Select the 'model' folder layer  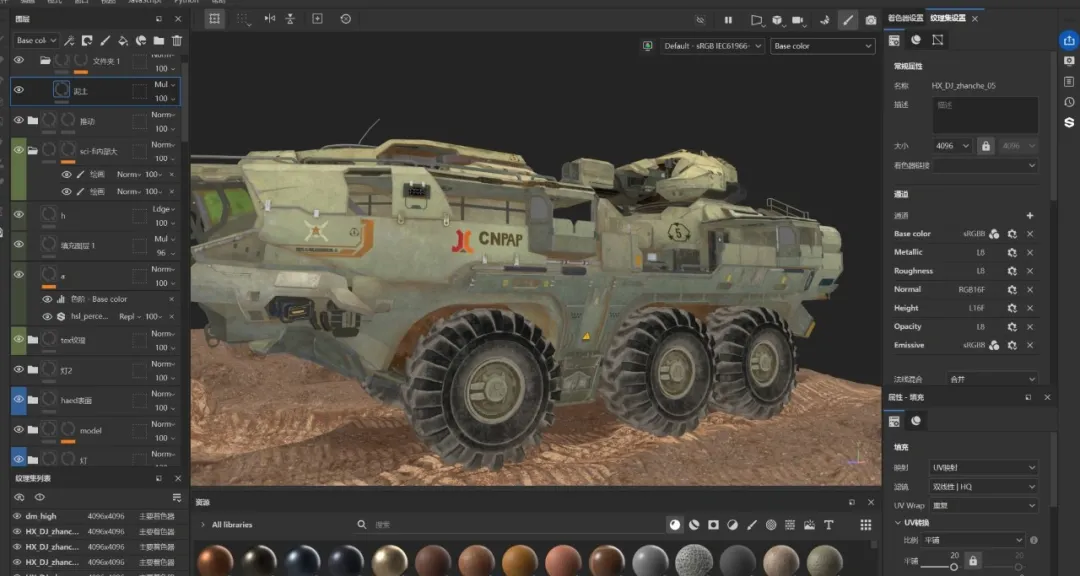(96, 431)
